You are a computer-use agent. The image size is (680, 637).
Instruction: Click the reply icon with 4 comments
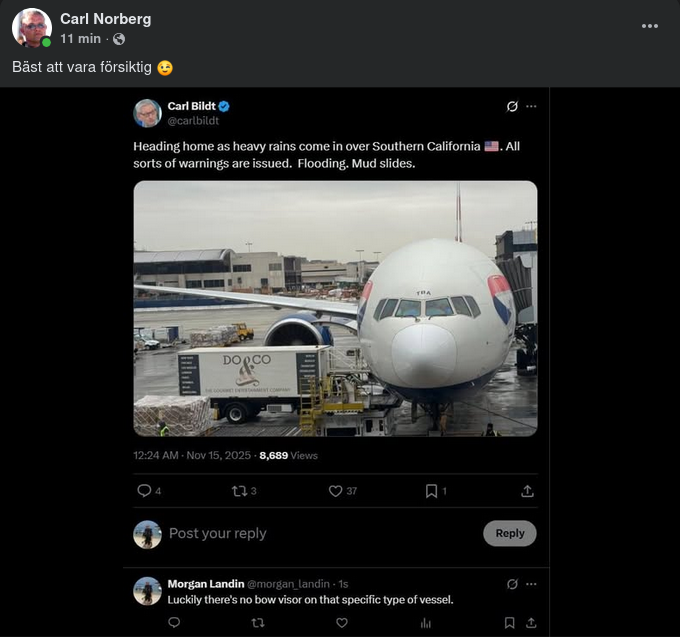tap(144, 491)
